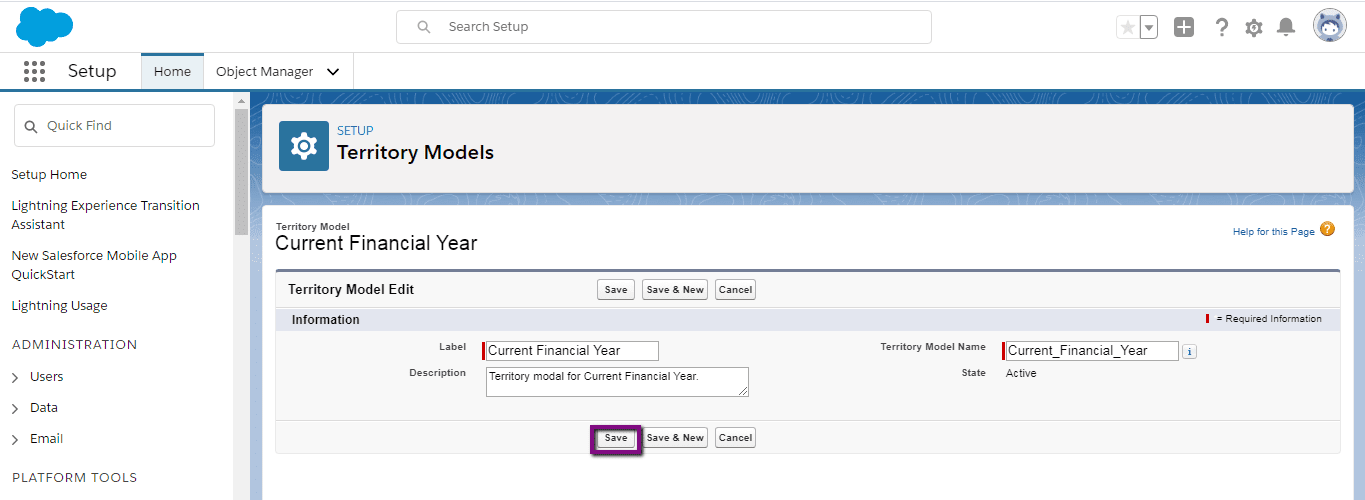Open the favorites list dropdown arrow
The height and width of the screenshot is (500, 1365).
[1149, 28]
